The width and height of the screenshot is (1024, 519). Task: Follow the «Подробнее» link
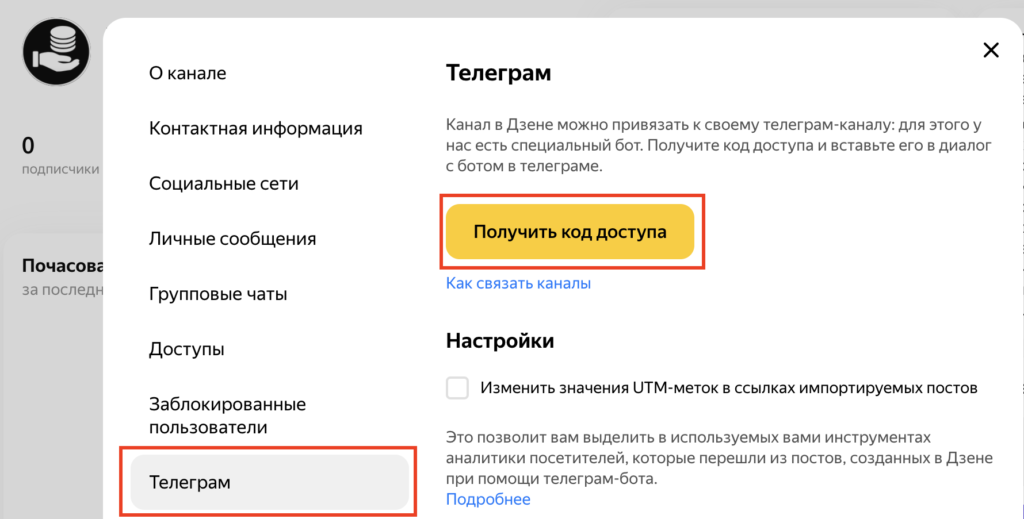click(x=488, y=499)
